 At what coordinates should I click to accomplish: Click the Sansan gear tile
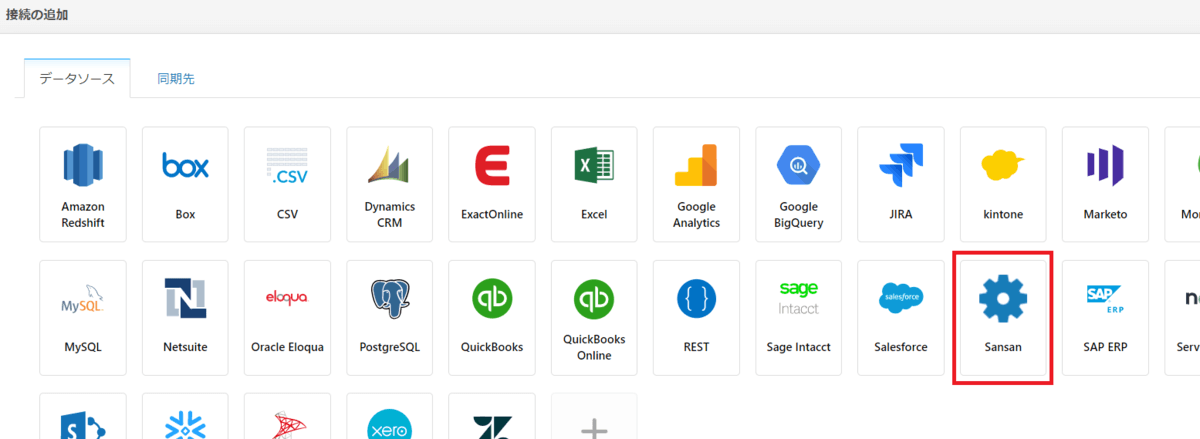coord(1003,318)
